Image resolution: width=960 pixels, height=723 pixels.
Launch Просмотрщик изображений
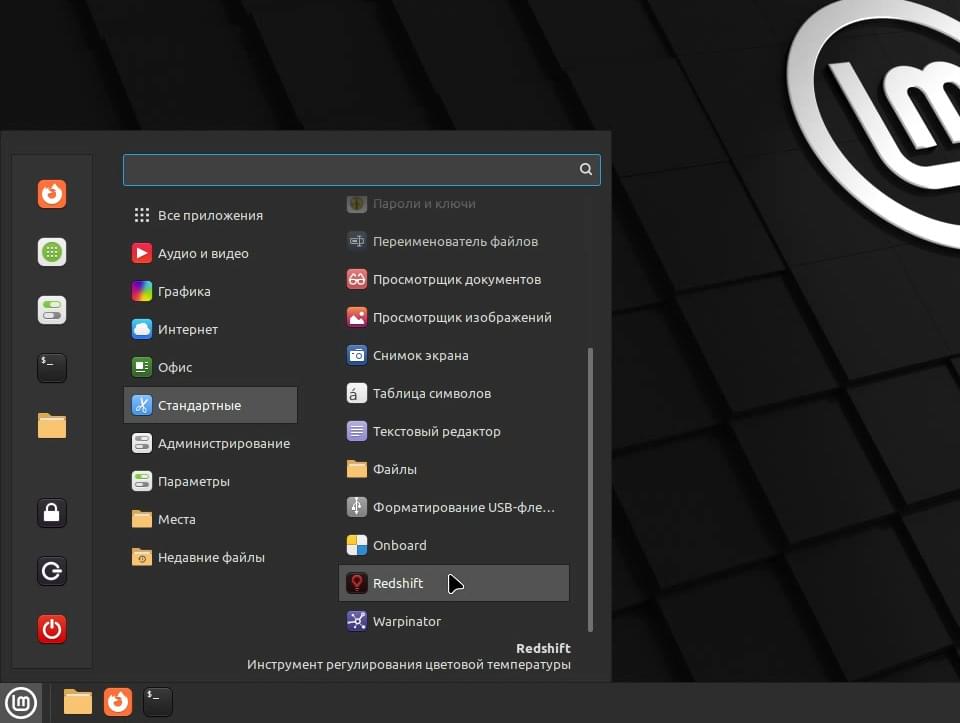coord(454,317)
